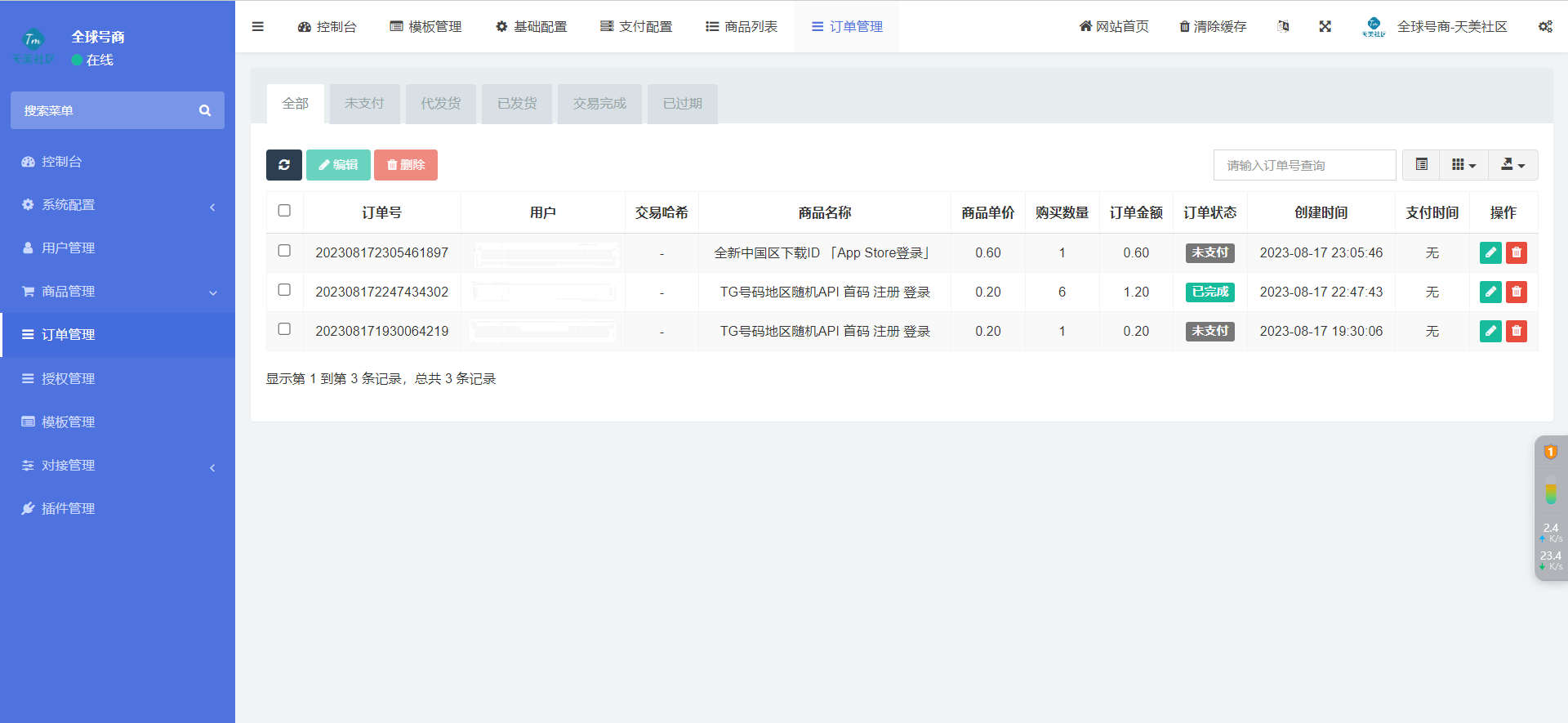The image size is (1568, 723).
Task: Expand 系统配置 in the sidebar
Action: click(x=118, y=205)
